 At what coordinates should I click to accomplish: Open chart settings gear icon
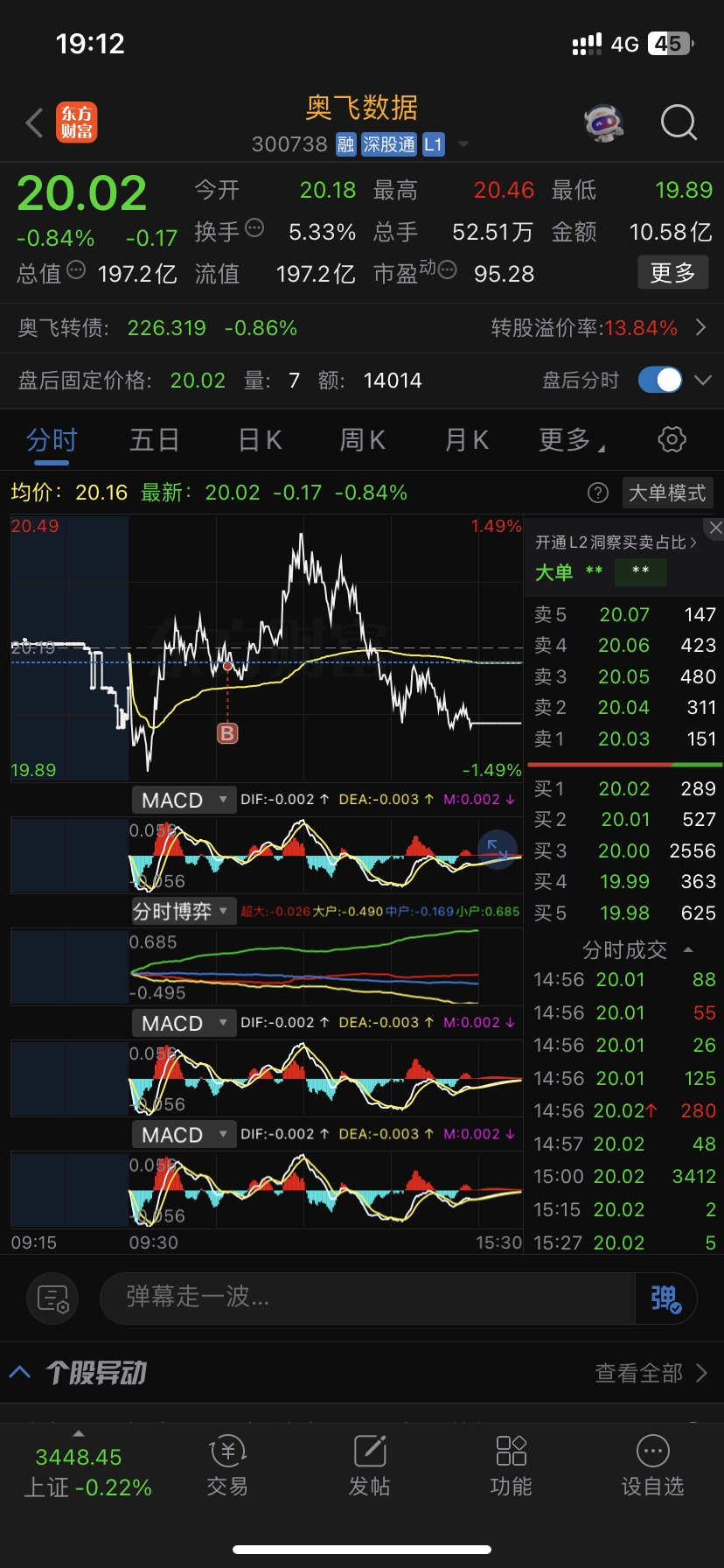(x=672, y=439)
